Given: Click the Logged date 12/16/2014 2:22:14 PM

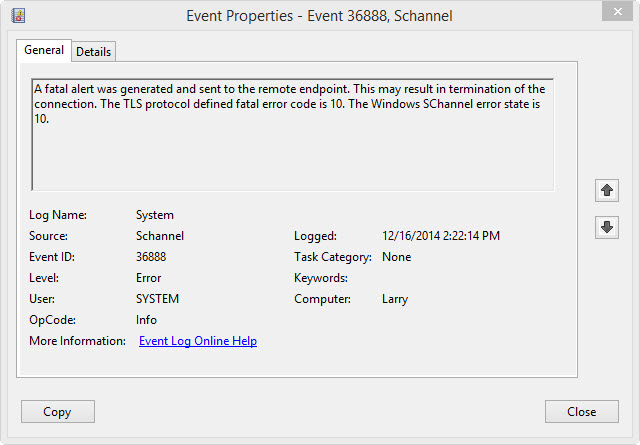Looking at the screenshot, I should pyautogui.click(x=441, y=236).
